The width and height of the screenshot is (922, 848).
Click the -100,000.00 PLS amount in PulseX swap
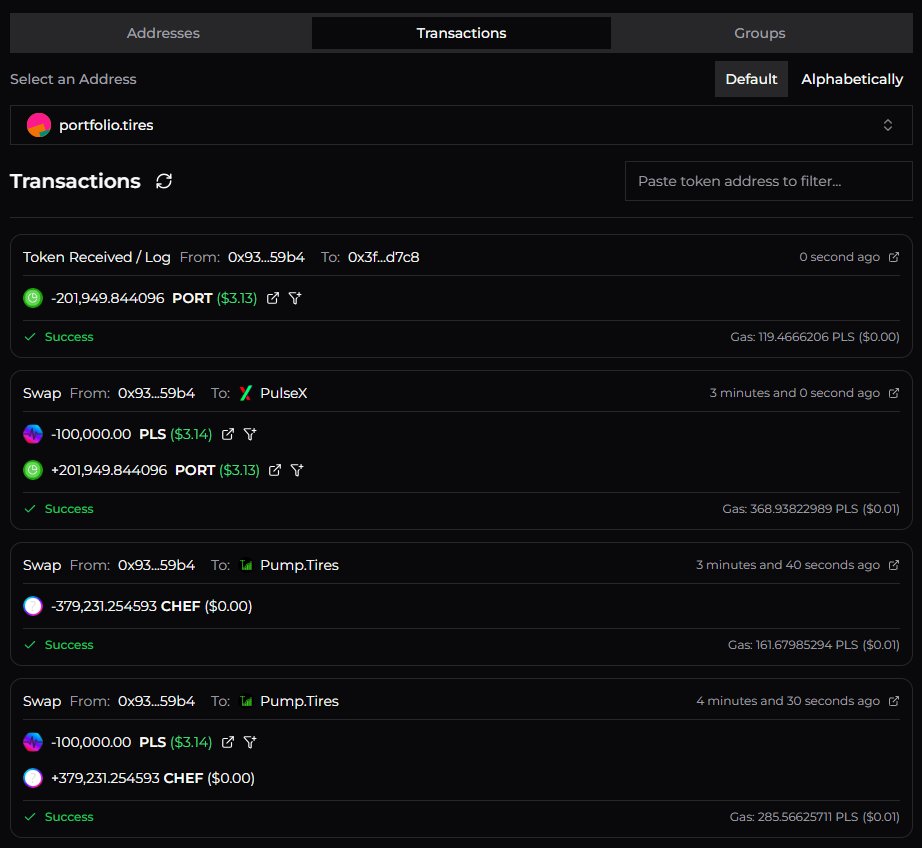(x=91, y=434)
